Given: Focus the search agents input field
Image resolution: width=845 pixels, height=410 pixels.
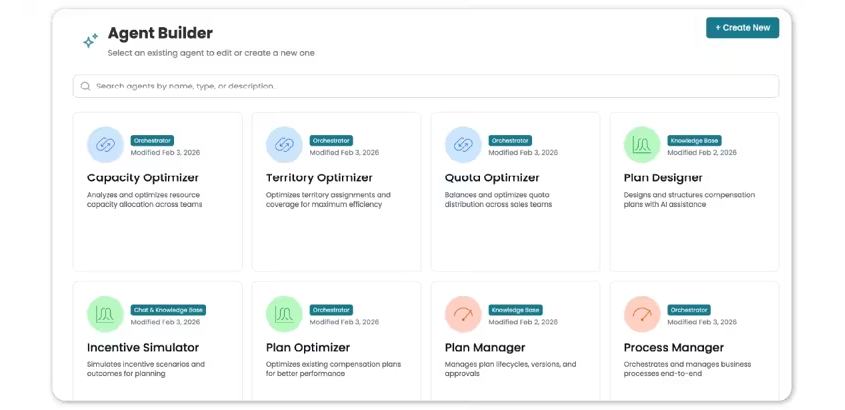Looking at the screenshot, I should point(426,86).
